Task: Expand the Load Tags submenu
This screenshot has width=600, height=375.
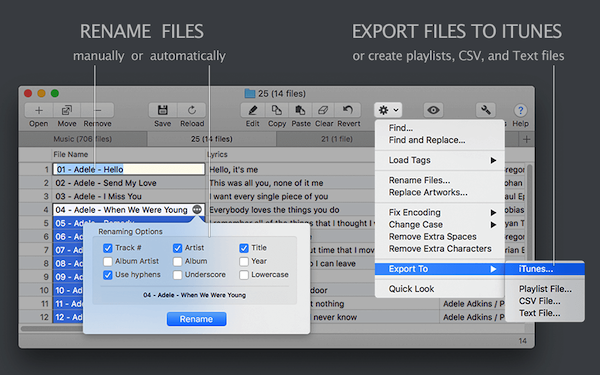Action: [x=440, y=160]
